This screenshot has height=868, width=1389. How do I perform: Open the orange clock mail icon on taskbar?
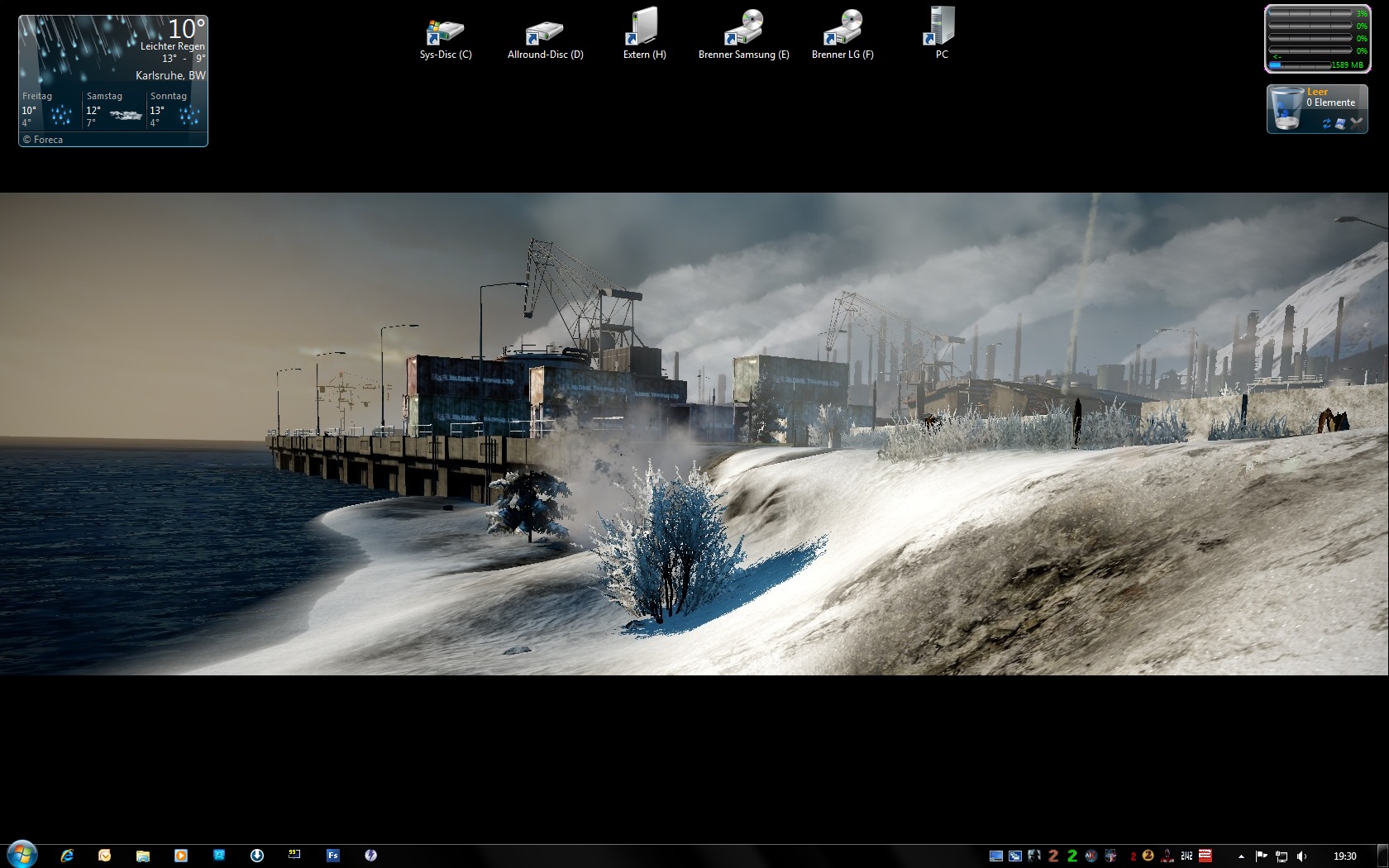click(104, 856)
